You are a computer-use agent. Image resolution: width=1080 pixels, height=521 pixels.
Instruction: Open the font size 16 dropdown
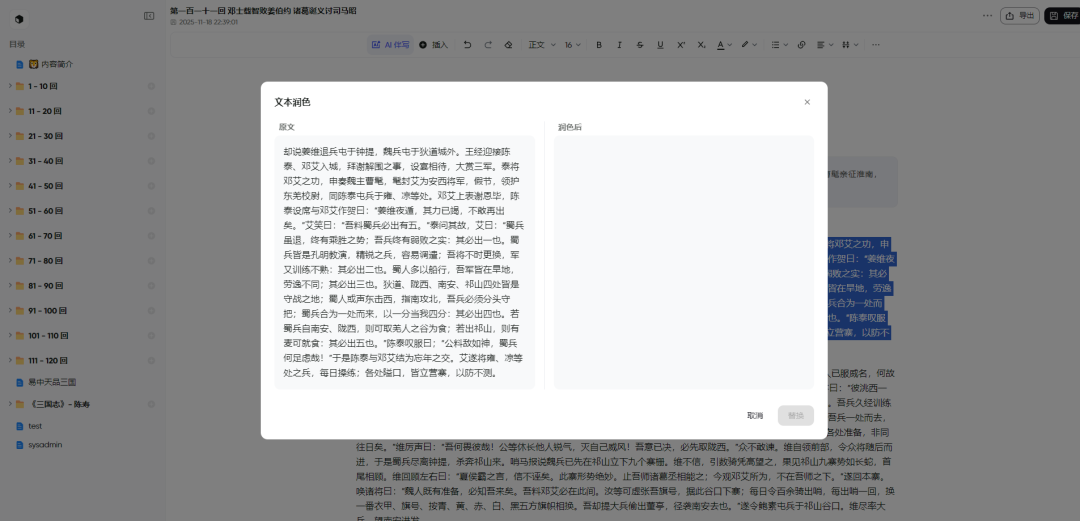572,45
